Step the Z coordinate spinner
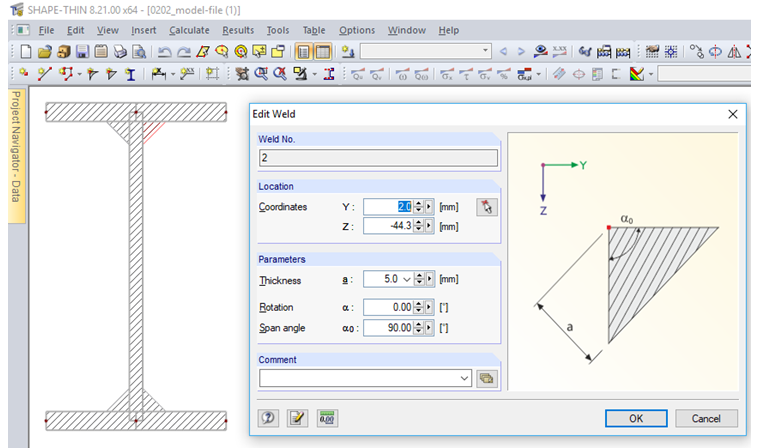 point(419,226)
